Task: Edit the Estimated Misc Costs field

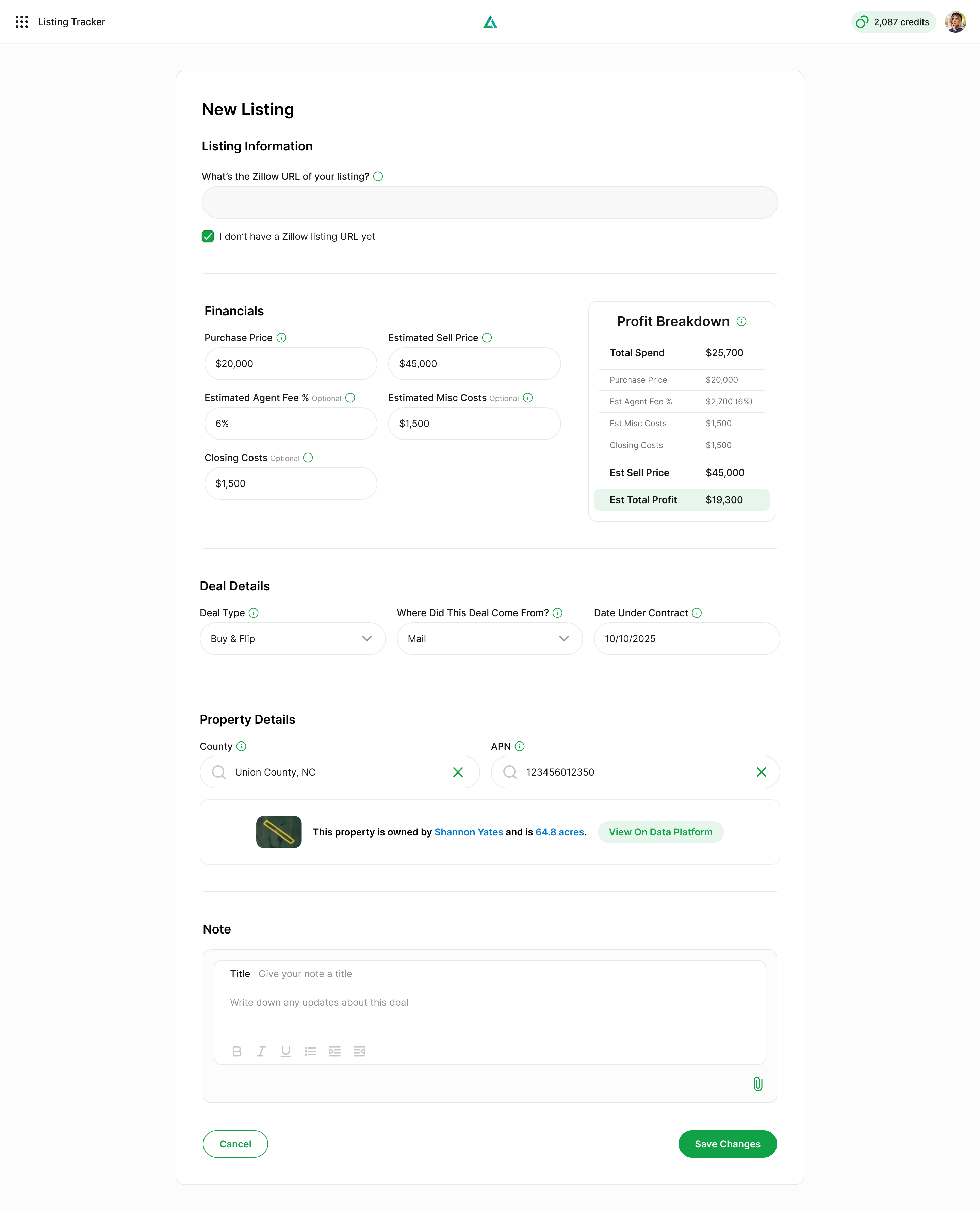Action: 474,424
